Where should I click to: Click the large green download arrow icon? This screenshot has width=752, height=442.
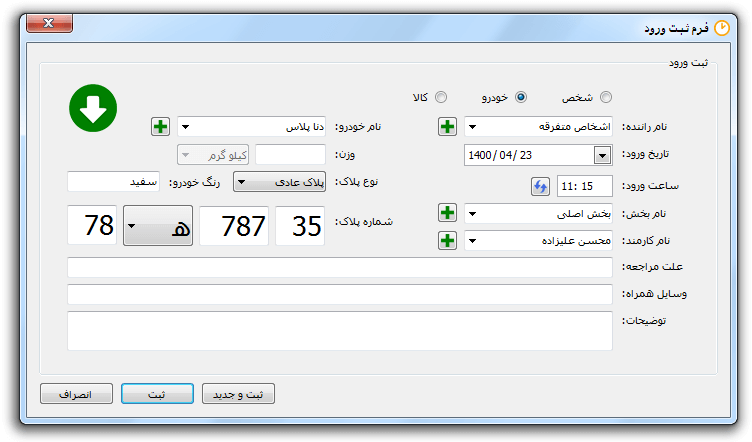[93, 108]
